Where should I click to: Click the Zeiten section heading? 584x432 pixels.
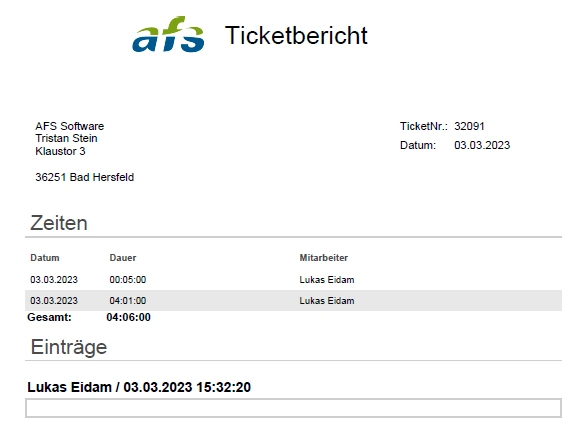[x=59, y=223]
